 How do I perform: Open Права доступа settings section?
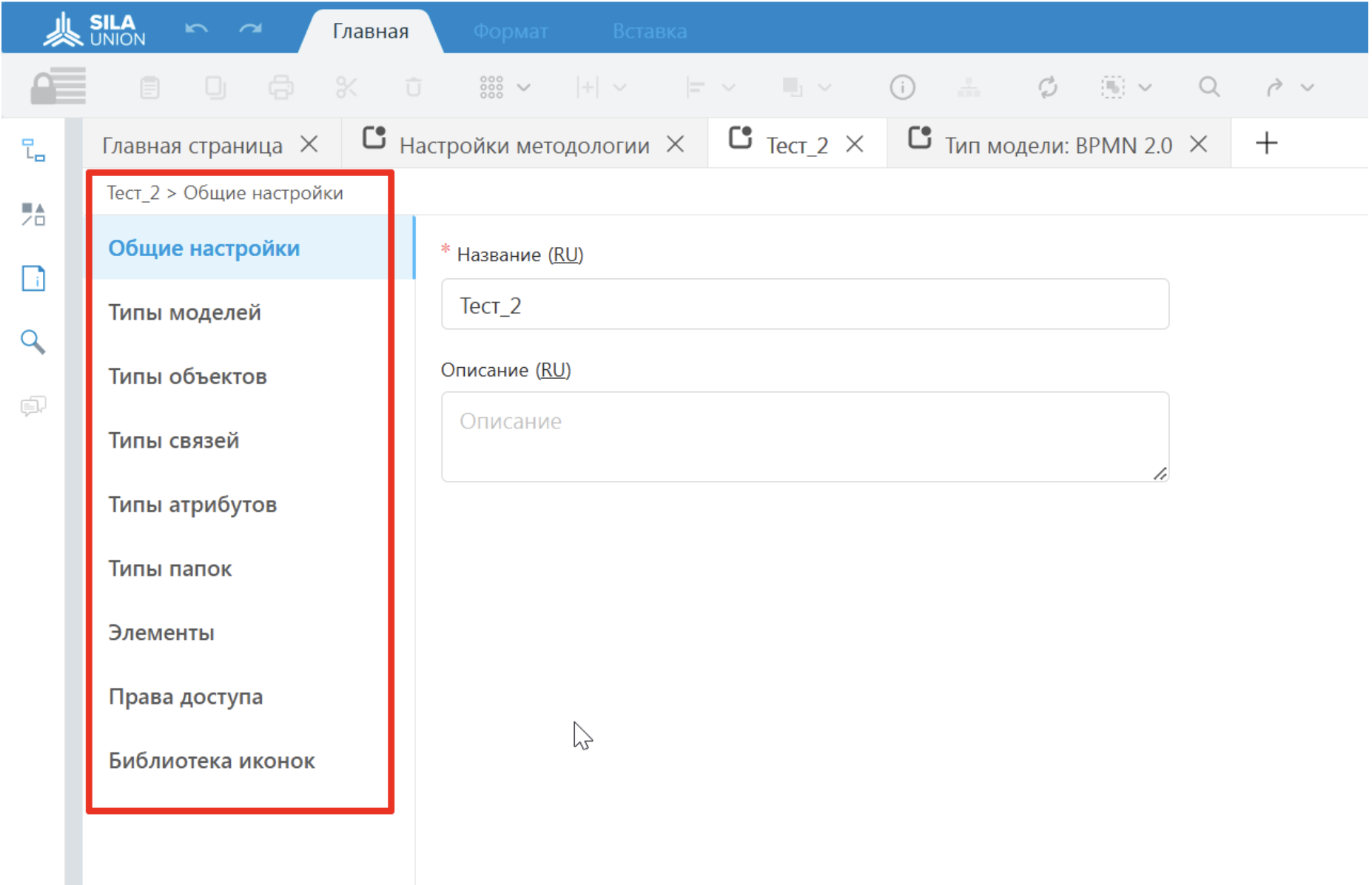coord(185,696)
